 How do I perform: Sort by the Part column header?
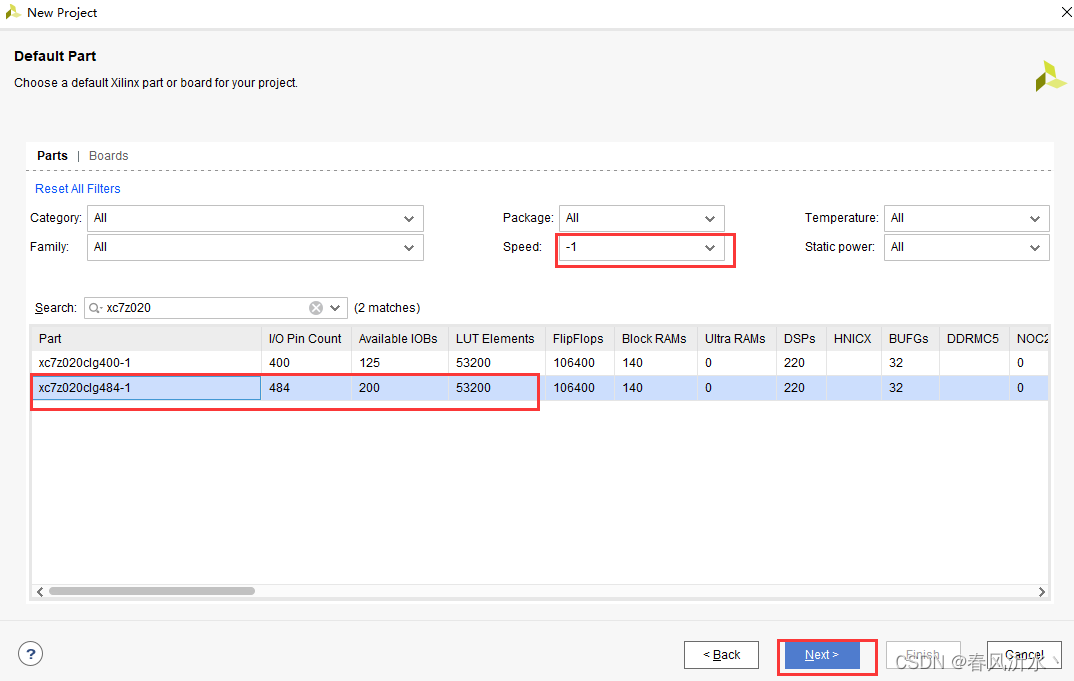coord(147,338)
